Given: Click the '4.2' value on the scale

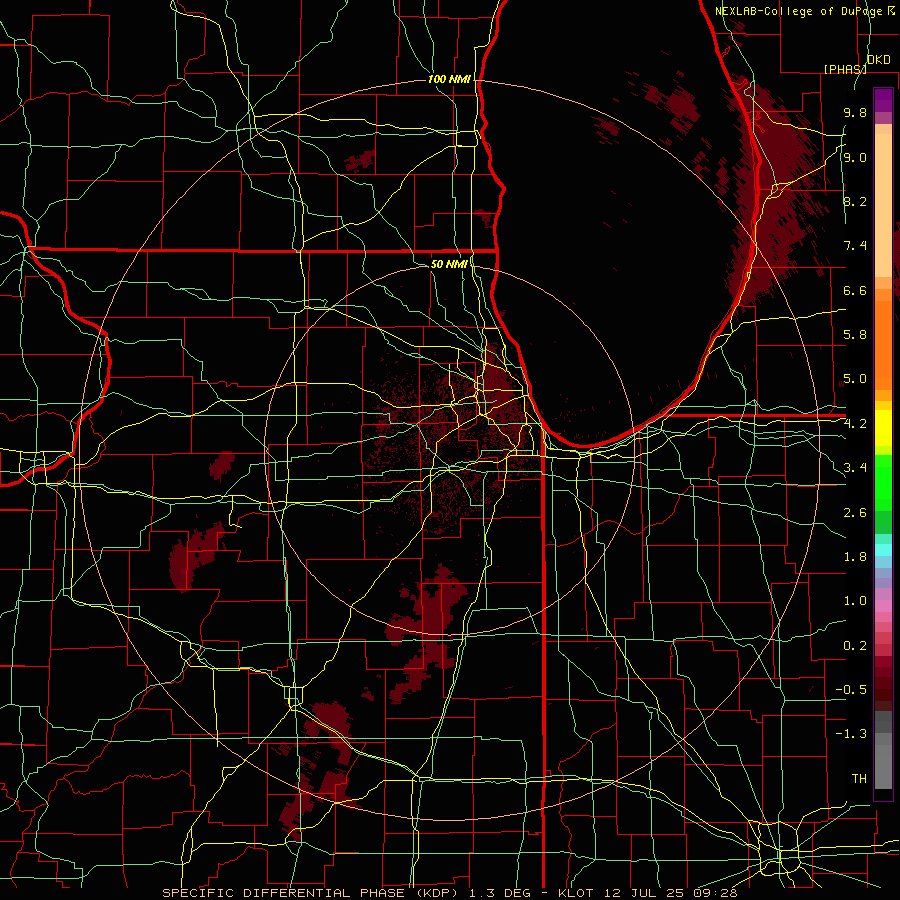Looking at the screenshot, I should (855, 424).
